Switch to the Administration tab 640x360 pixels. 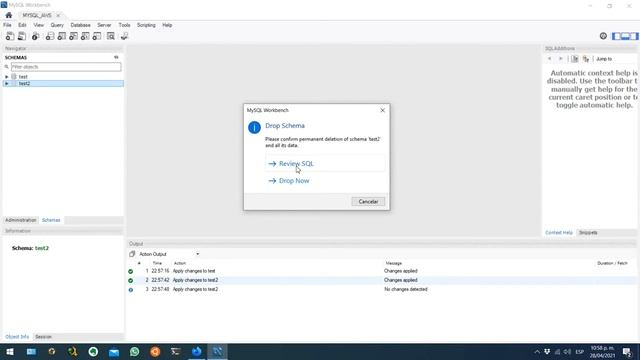pyautogui.click(x=20, y=220)
